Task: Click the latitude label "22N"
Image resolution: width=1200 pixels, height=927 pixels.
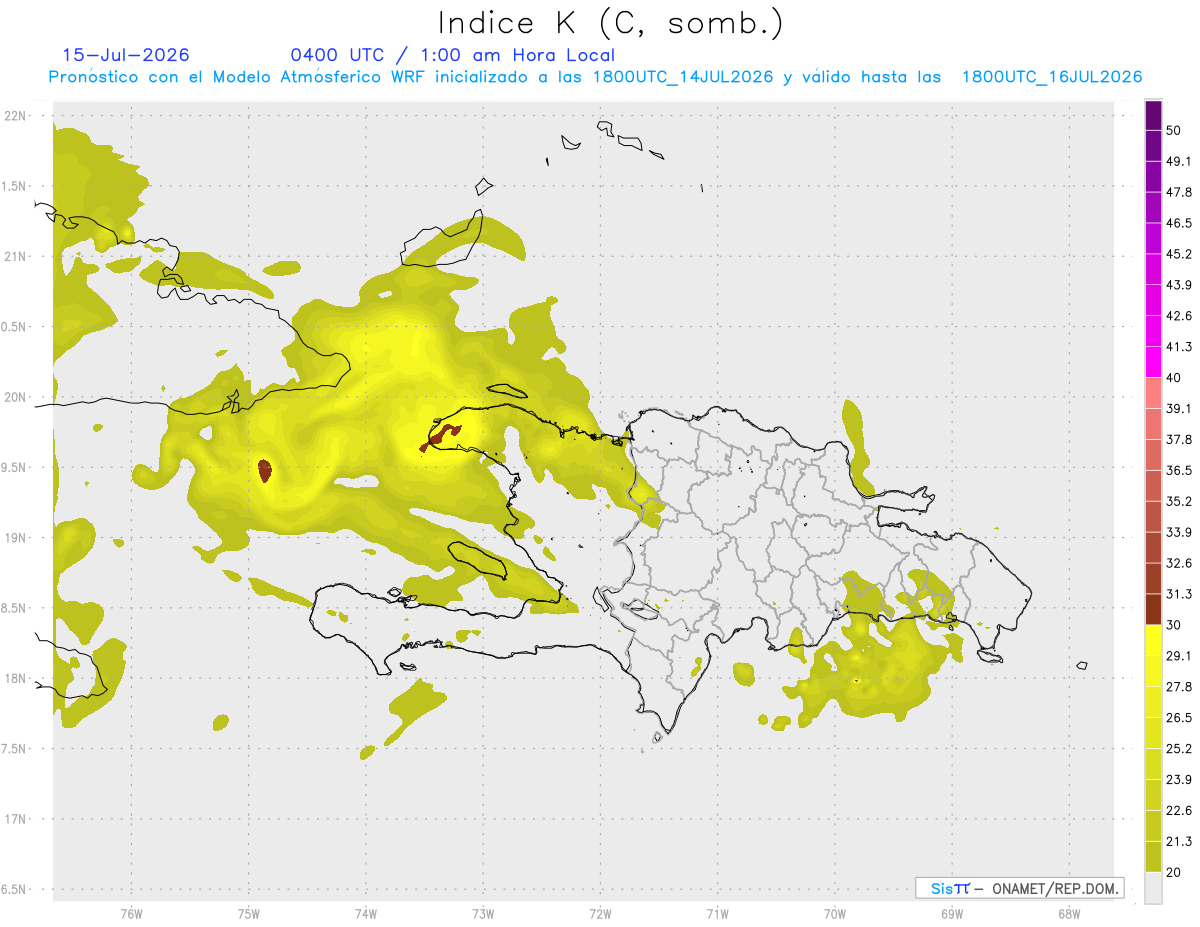Action: click(17, 115)
